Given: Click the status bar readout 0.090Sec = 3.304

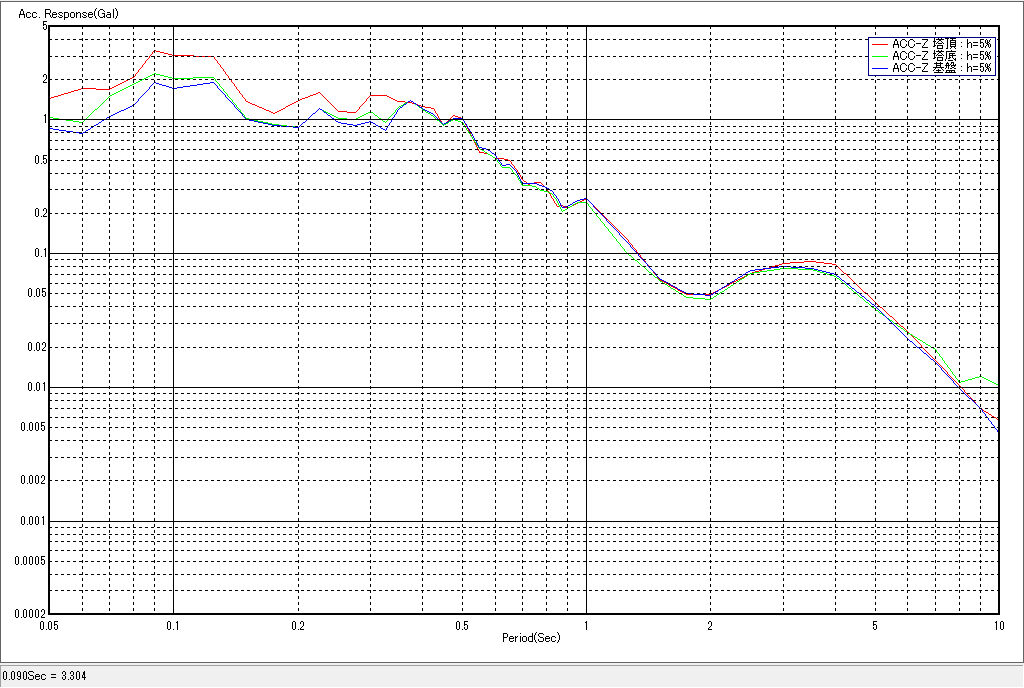Looking at the screenshot, I should 45,677.
